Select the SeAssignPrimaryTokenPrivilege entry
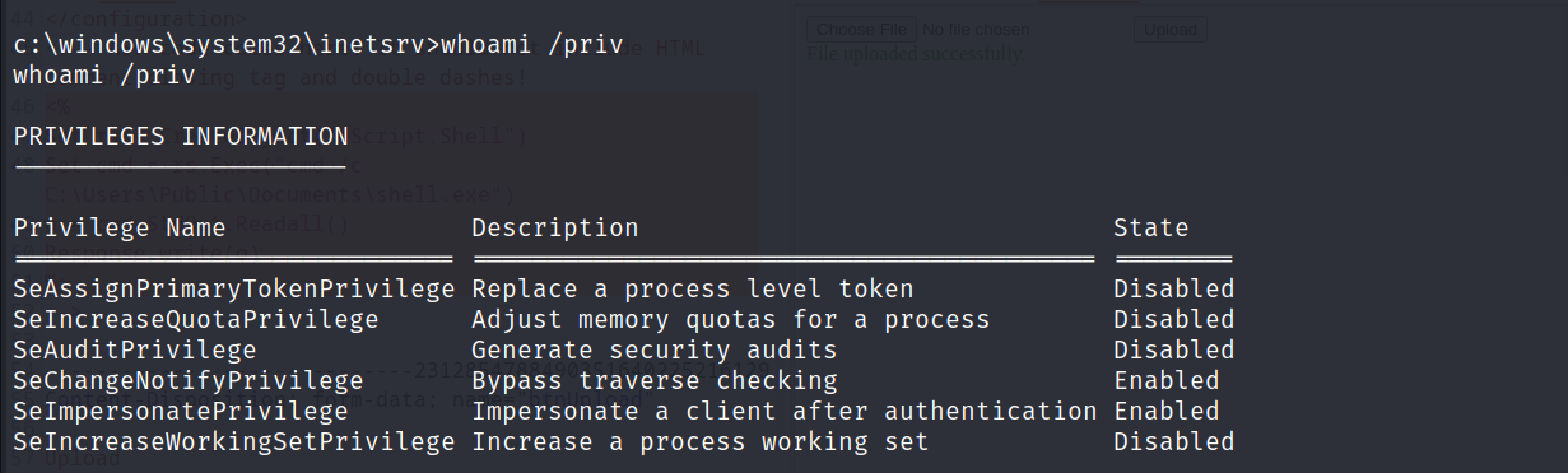This screenshot has width=1568, height=473. click(x=234, y=289)
